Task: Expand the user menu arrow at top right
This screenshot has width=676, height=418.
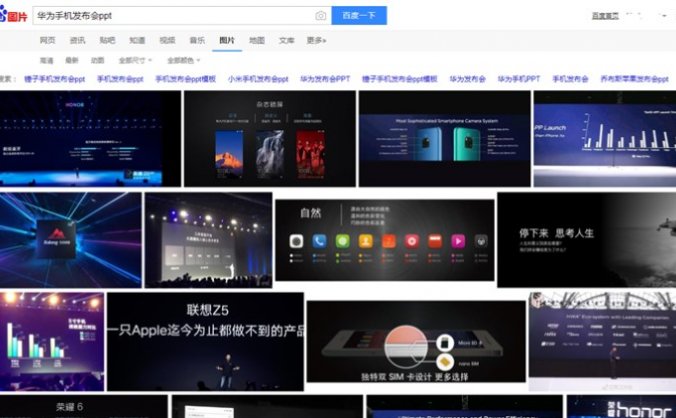Action: pos(663,16)
